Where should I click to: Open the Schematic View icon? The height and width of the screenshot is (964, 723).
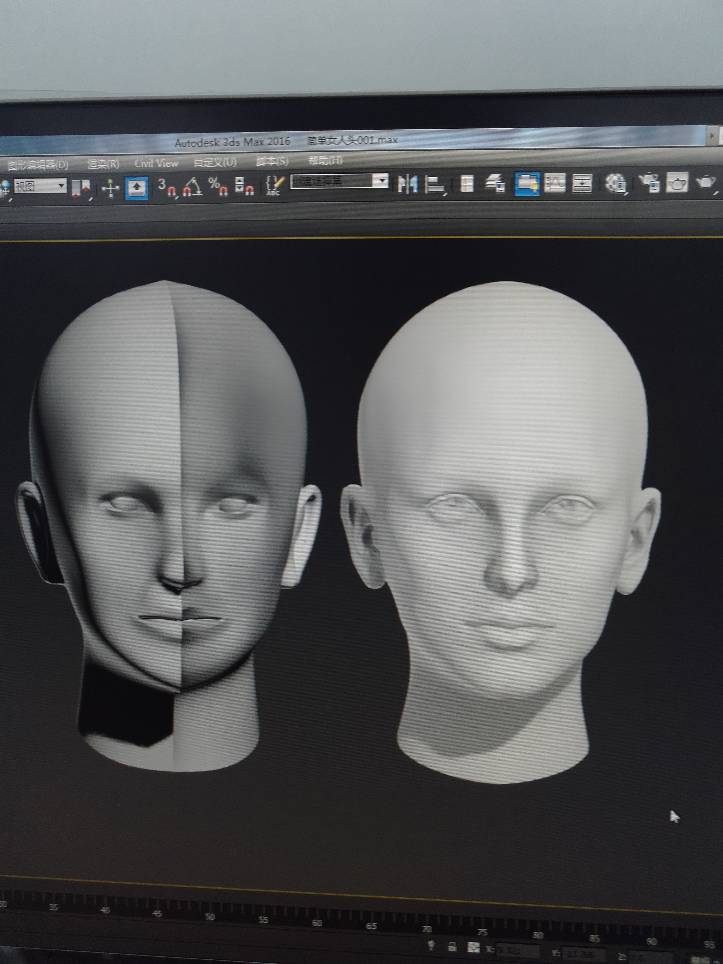coord(582,183)
